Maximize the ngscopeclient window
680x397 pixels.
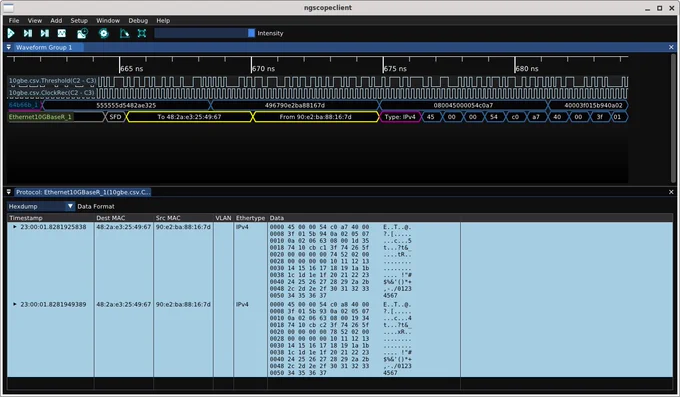click(x=659, y=8)
